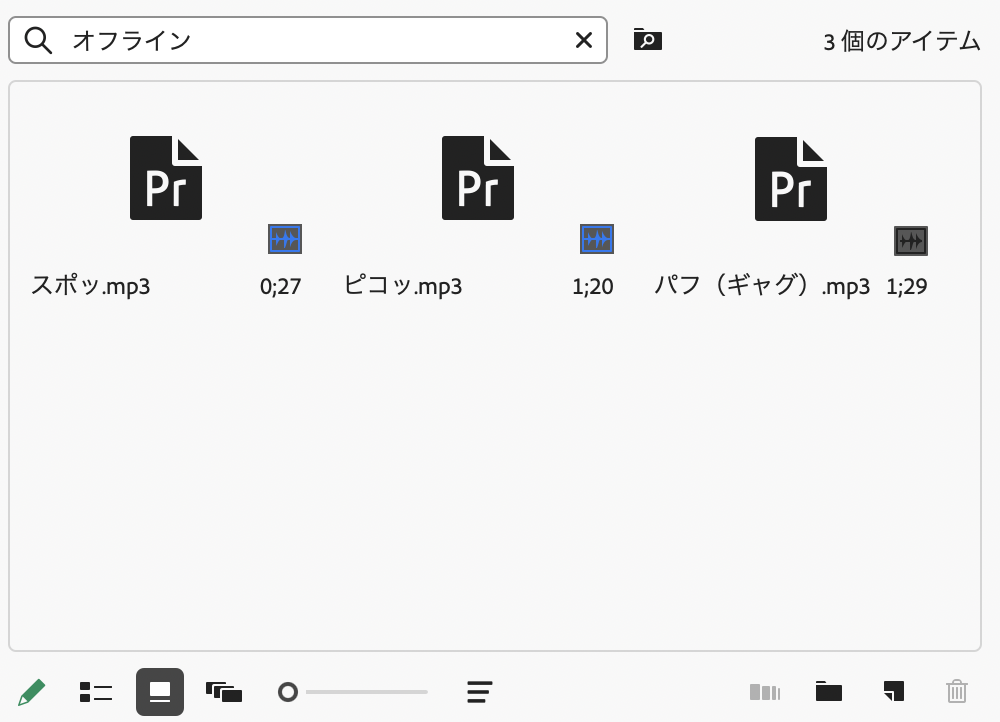Toggle the audio waveform badge on ピコッ.mp3

pos(597,239)
